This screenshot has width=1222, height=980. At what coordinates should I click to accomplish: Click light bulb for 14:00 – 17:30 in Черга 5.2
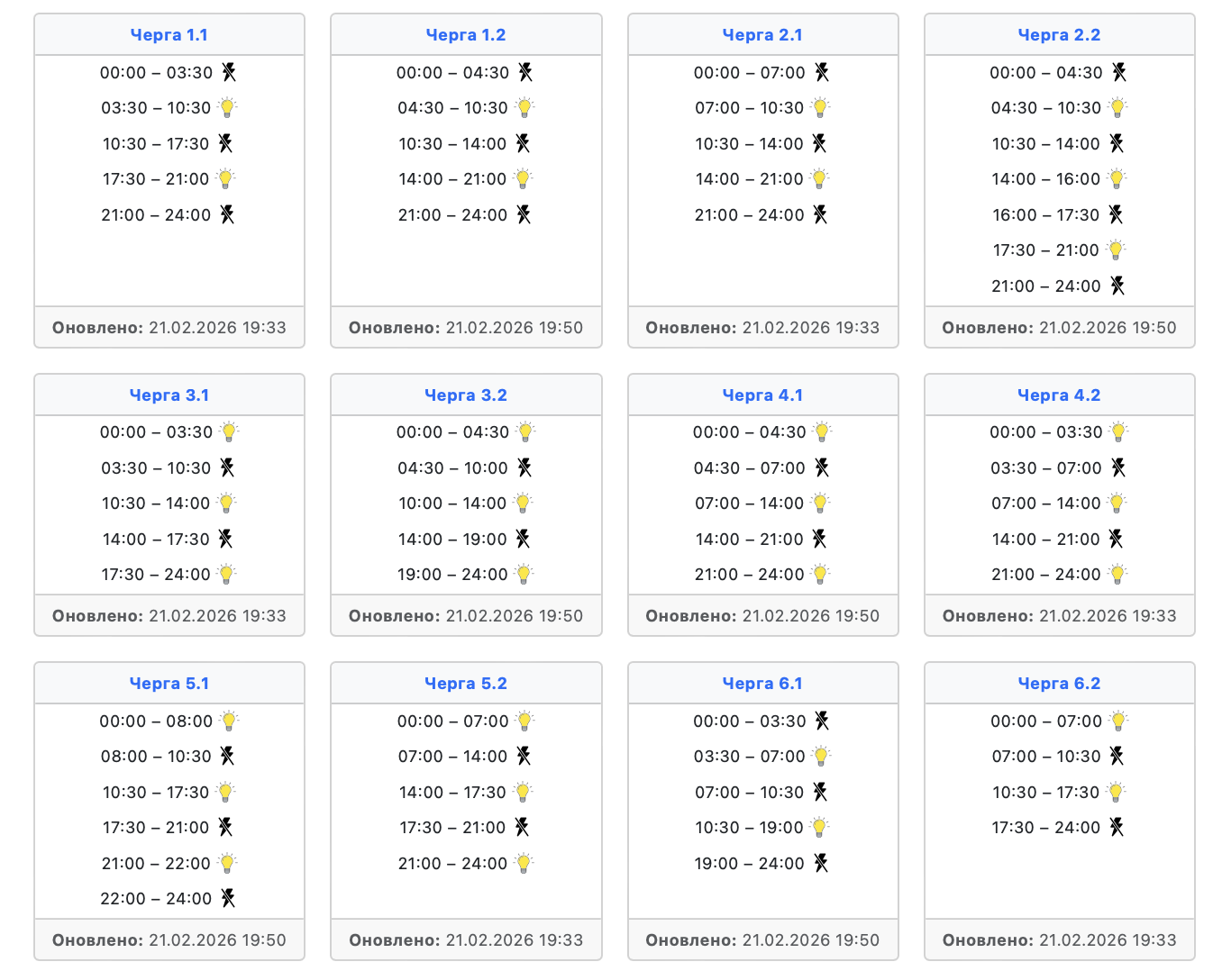coord(523,793)
